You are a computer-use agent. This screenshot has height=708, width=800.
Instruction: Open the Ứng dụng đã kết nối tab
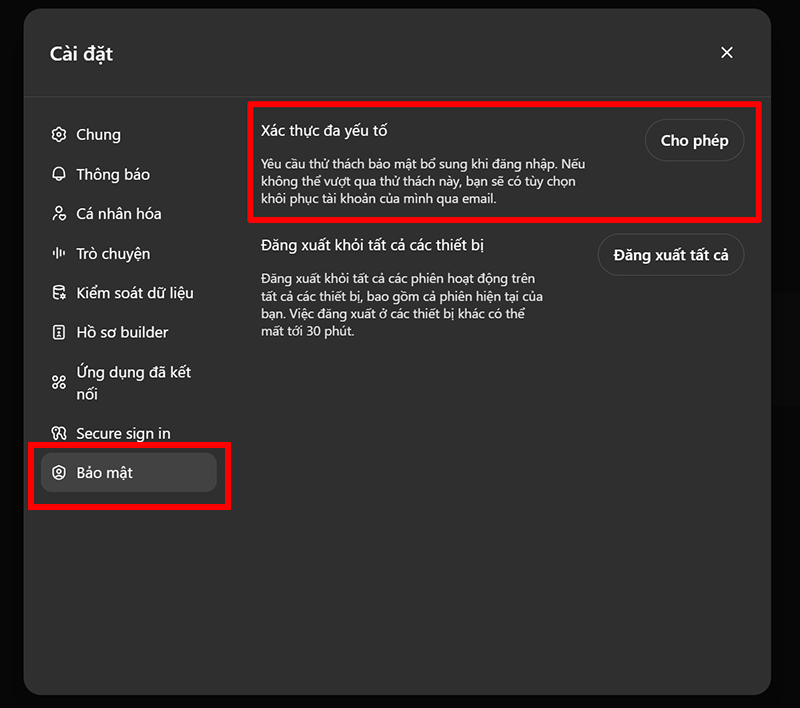129,383
